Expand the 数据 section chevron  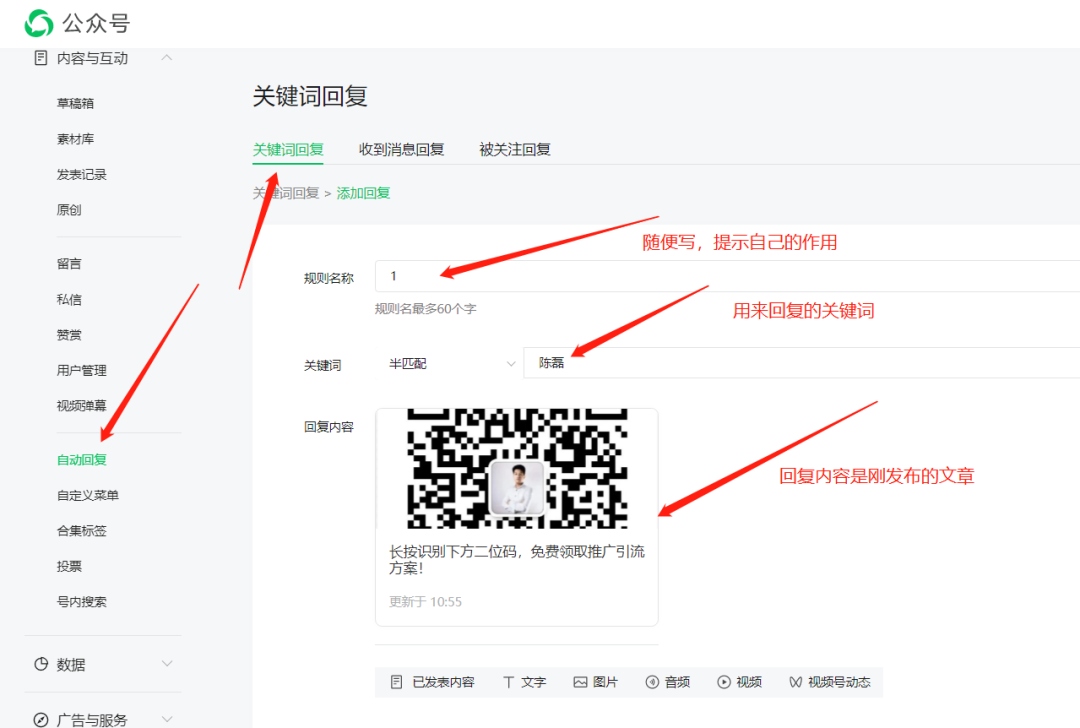tap(167, 663)
